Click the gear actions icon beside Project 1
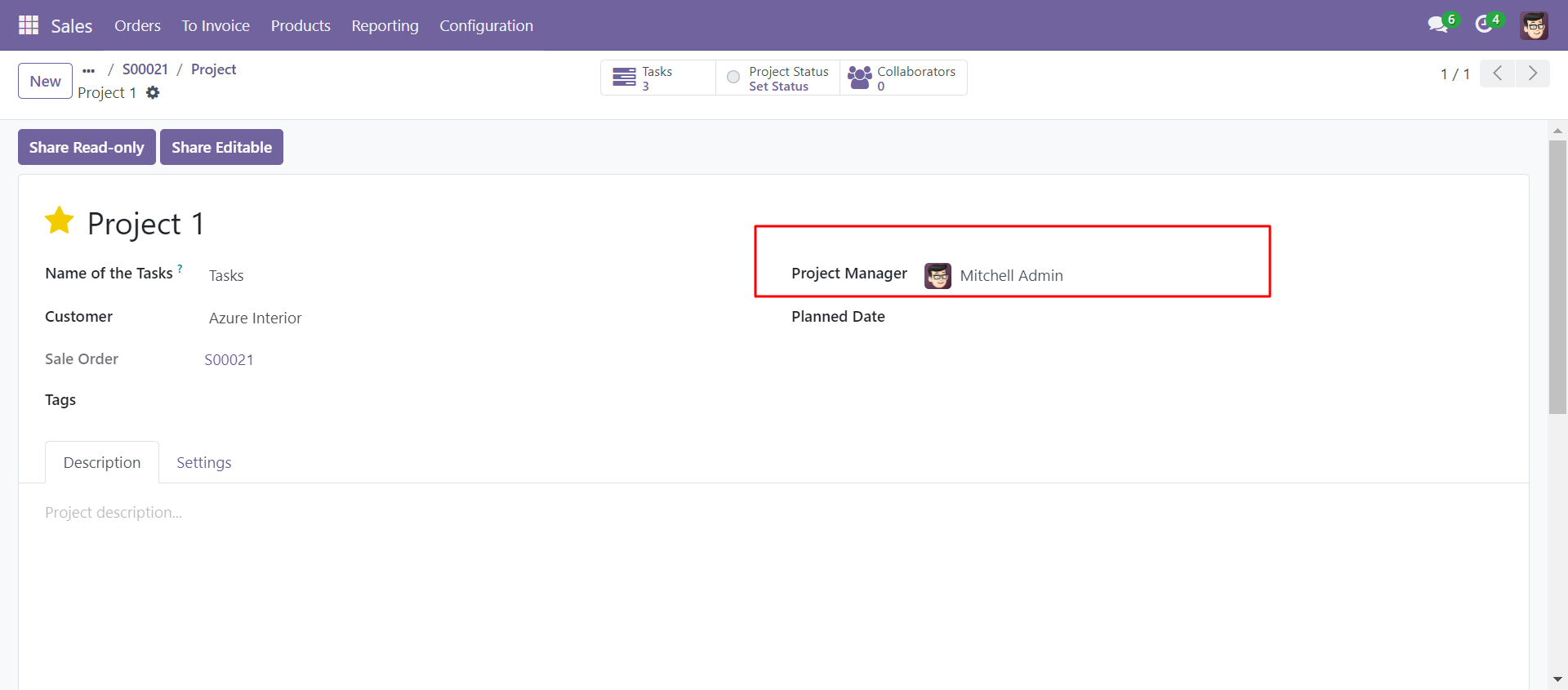The image size is (1568, 690). 153,93
